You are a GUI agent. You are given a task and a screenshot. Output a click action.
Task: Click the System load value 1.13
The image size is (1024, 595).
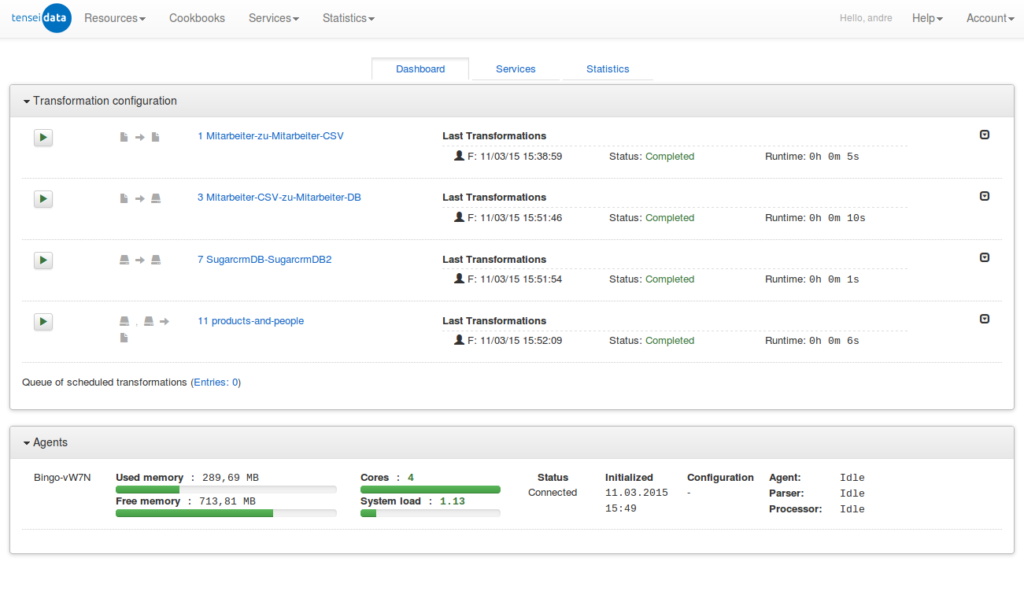coord(453,501)
